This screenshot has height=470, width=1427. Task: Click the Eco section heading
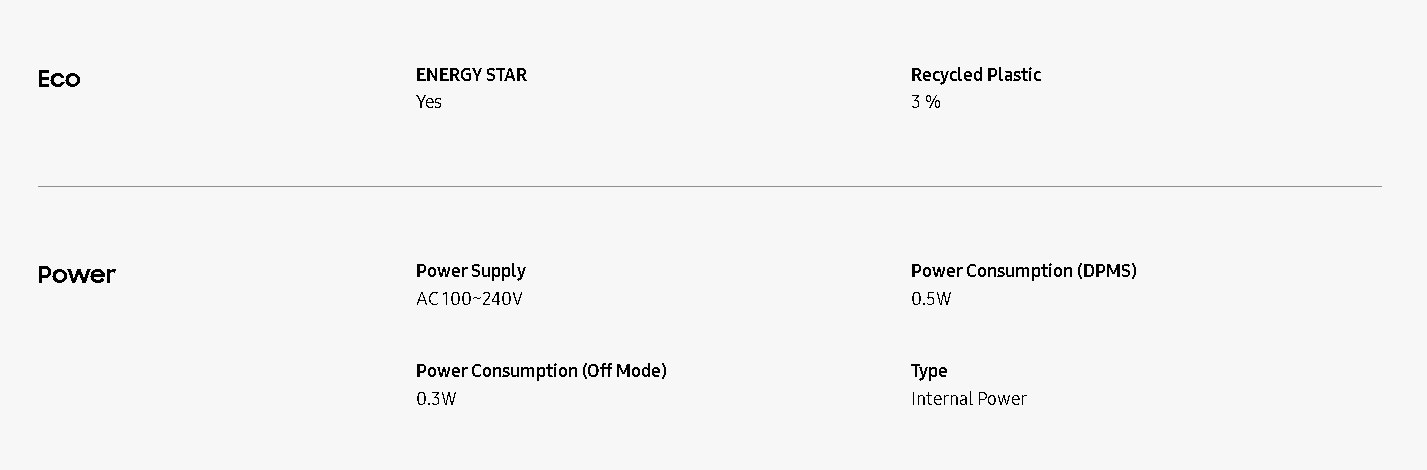click(59, 79)
